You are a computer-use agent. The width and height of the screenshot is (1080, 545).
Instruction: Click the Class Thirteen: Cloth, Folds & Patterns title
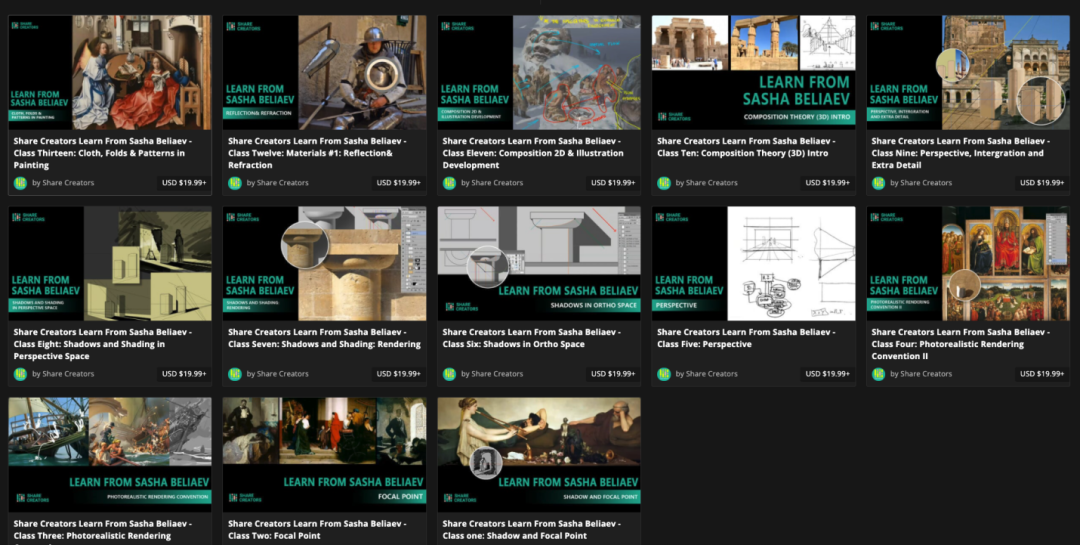[103, 153]
